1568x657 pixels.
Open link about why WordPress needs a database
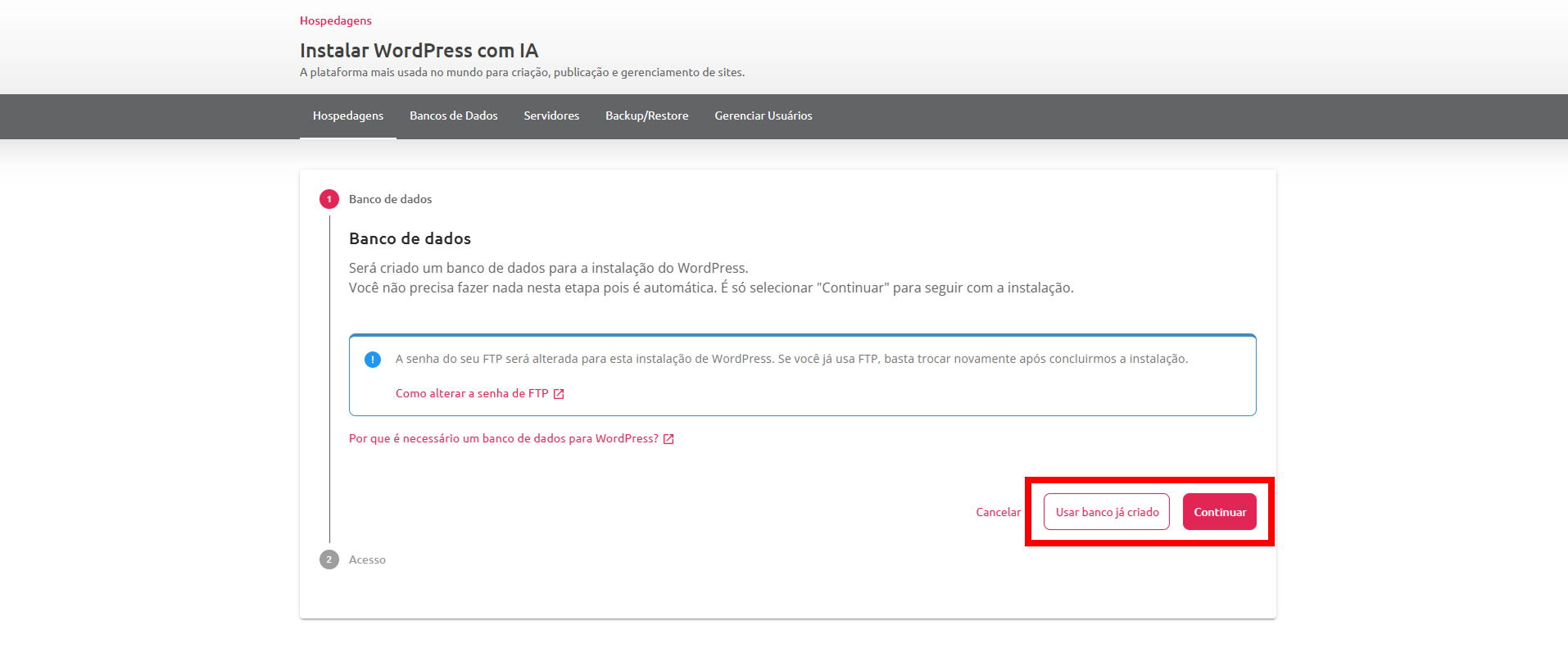pyautogui.click(x=504, y=438)
